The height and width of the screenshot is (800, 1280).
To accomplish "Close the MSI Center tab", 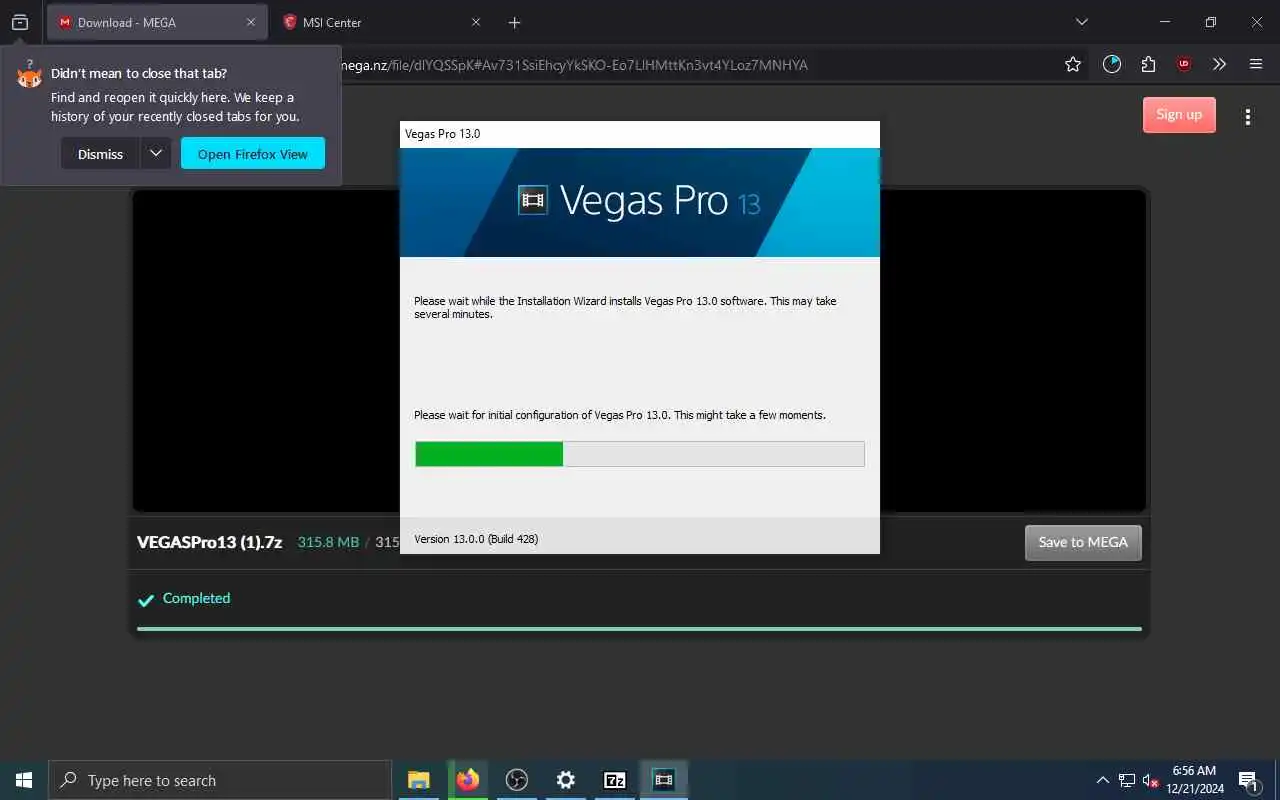I will pyautogui.click(x=476, y=22).
